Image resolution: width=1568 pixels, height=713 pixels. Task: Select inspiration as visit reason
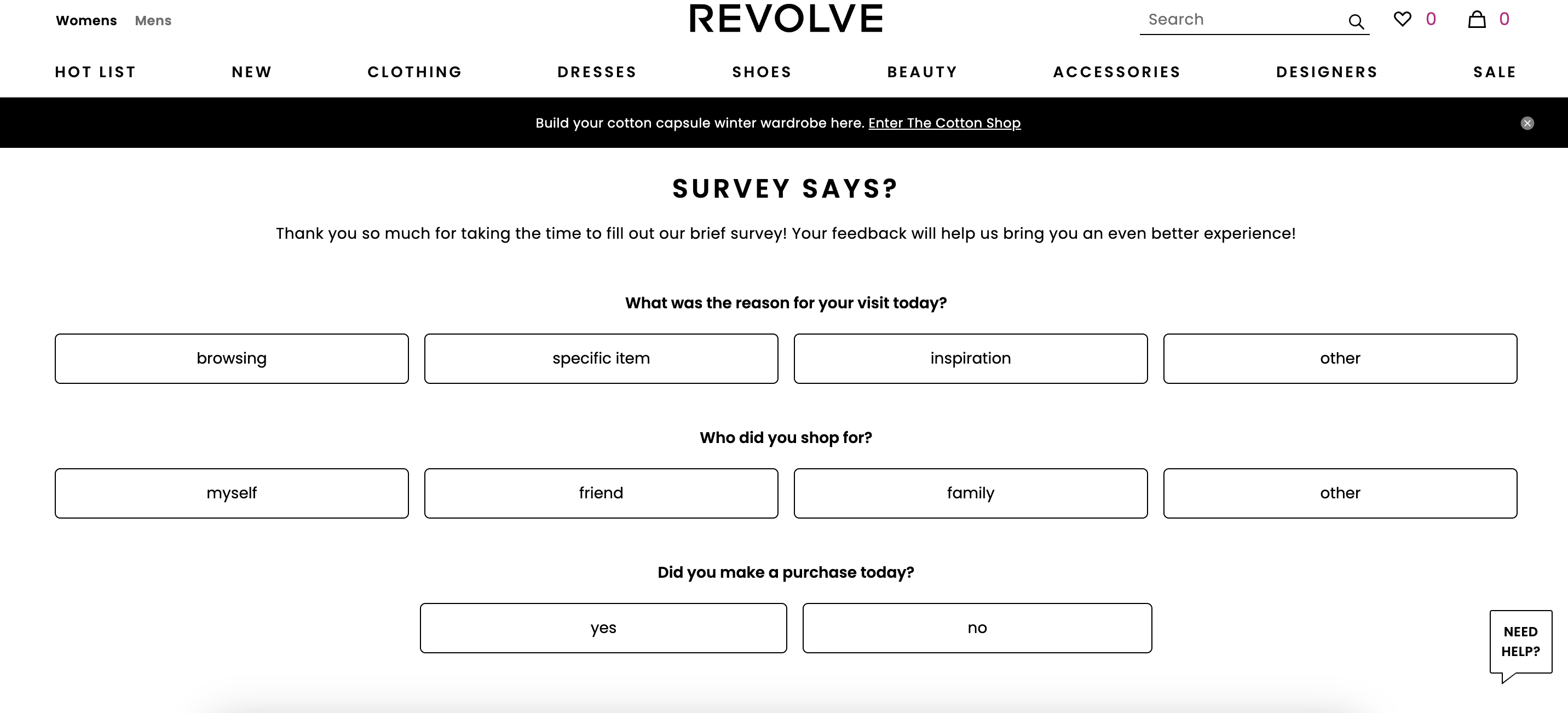tap(970, 358)
